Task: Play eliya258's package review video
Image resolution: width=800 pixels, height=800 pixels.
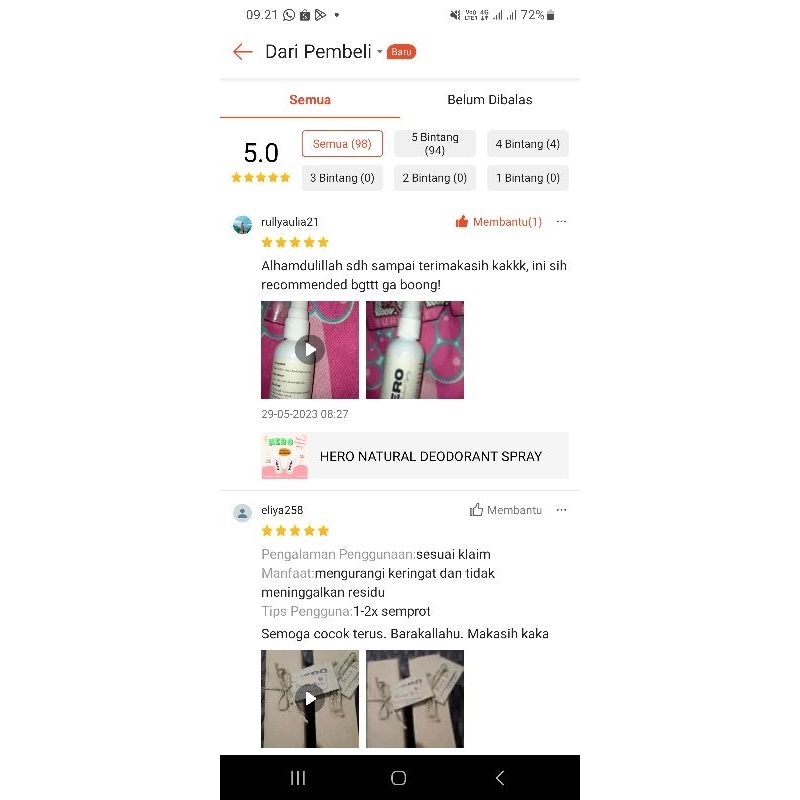Action: pos(310,699)
